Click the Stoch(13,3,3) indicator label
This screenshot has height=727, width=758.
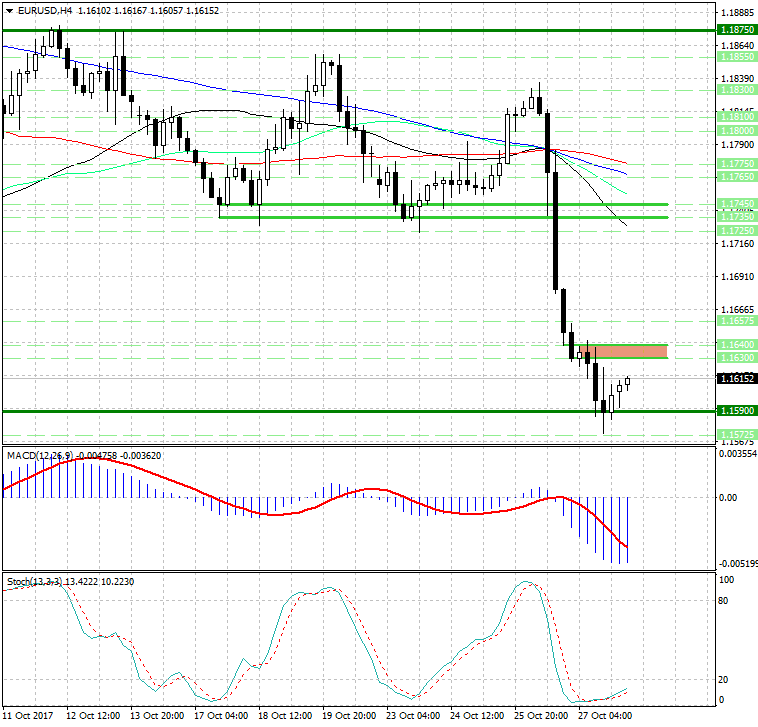[x=32, y=580]
